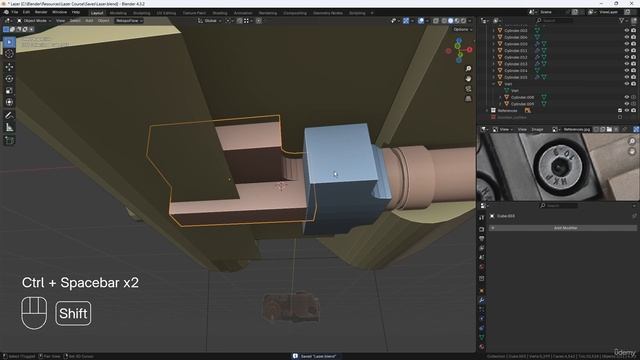640x360 pixels.
Task: Toggle the References collection eye icon
Action: 627,111
